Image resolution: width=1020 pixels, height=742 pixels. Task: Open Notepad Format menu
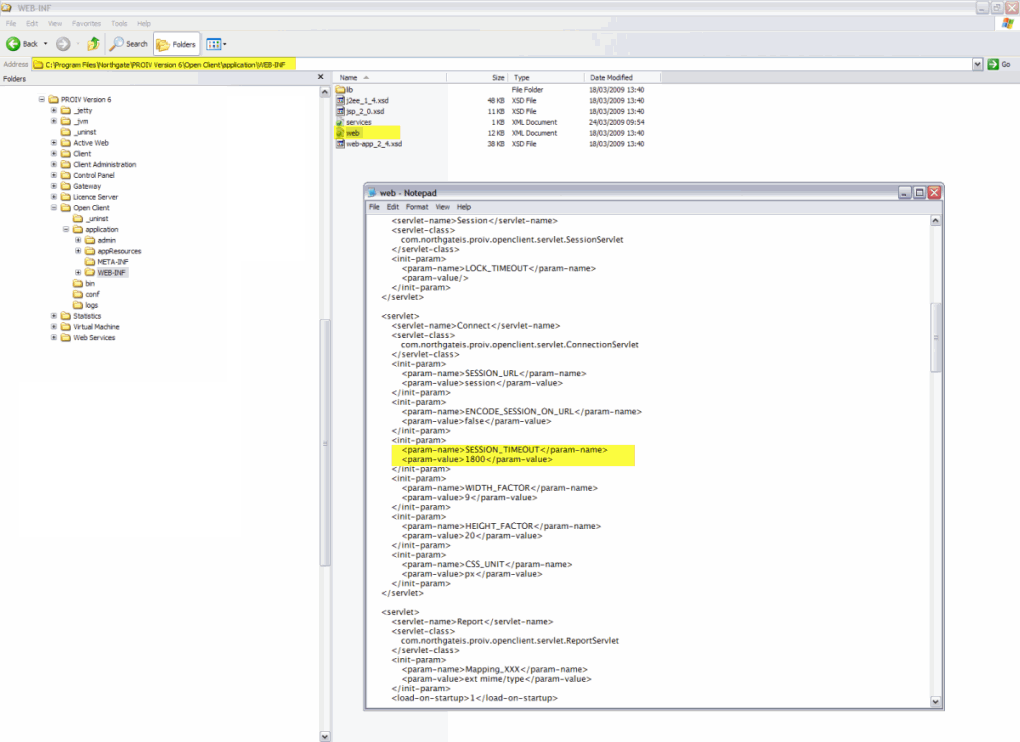tap(417, 207)
